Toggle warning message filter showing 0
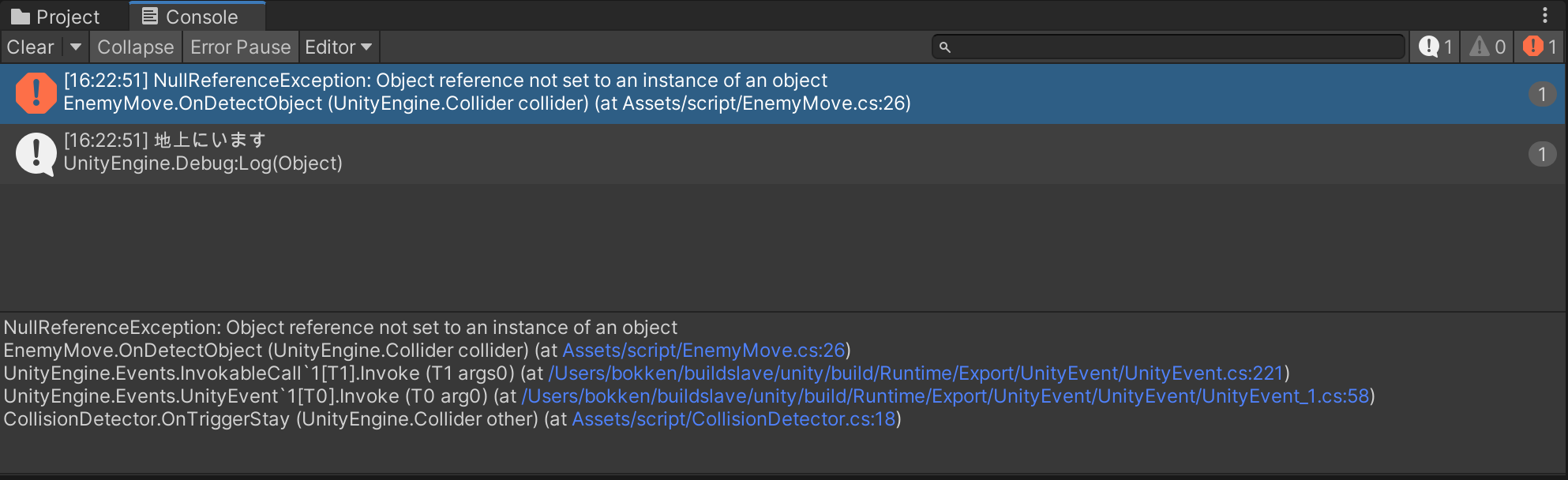The height and width of the screenshot is (480, 1568). (1487, 47)
